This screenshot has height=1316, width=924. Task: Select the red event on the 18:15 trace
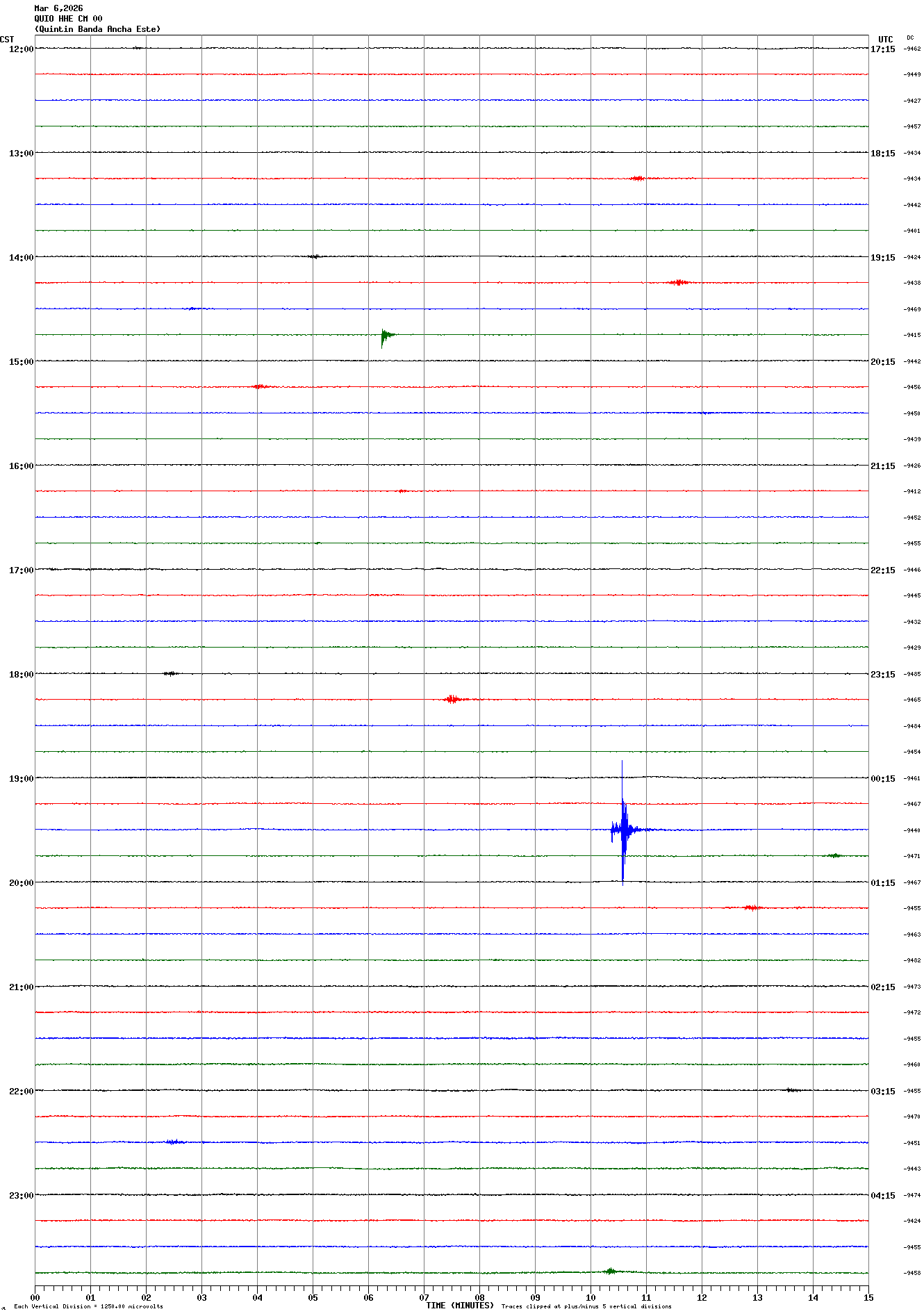[x=452, y=699]
